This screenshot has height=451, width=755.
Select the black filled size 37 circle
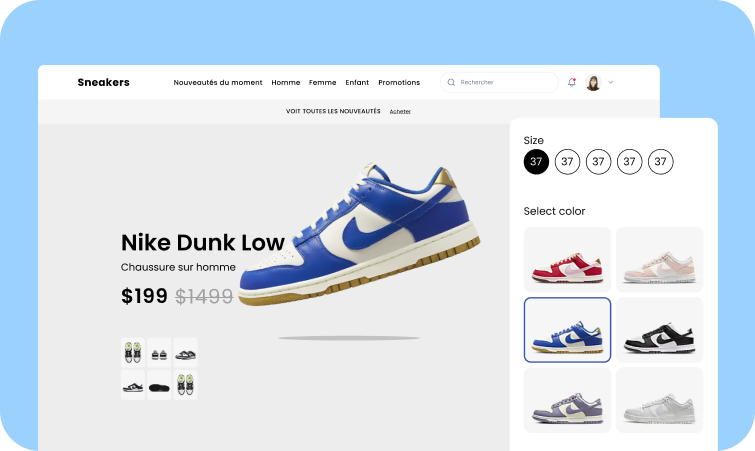[x=536, y=162]
